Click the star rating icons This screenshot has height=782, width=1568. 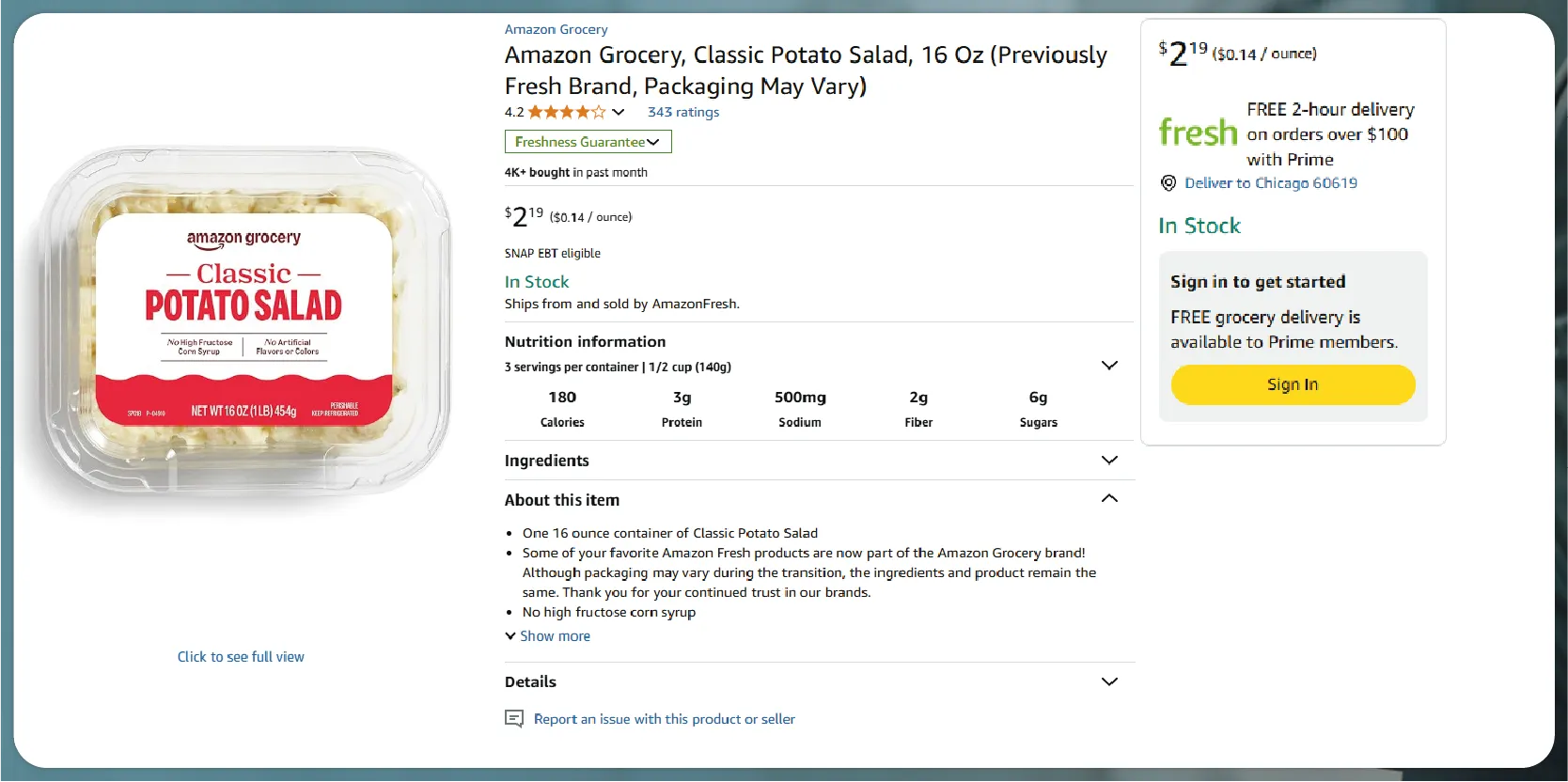click(566, 112)
